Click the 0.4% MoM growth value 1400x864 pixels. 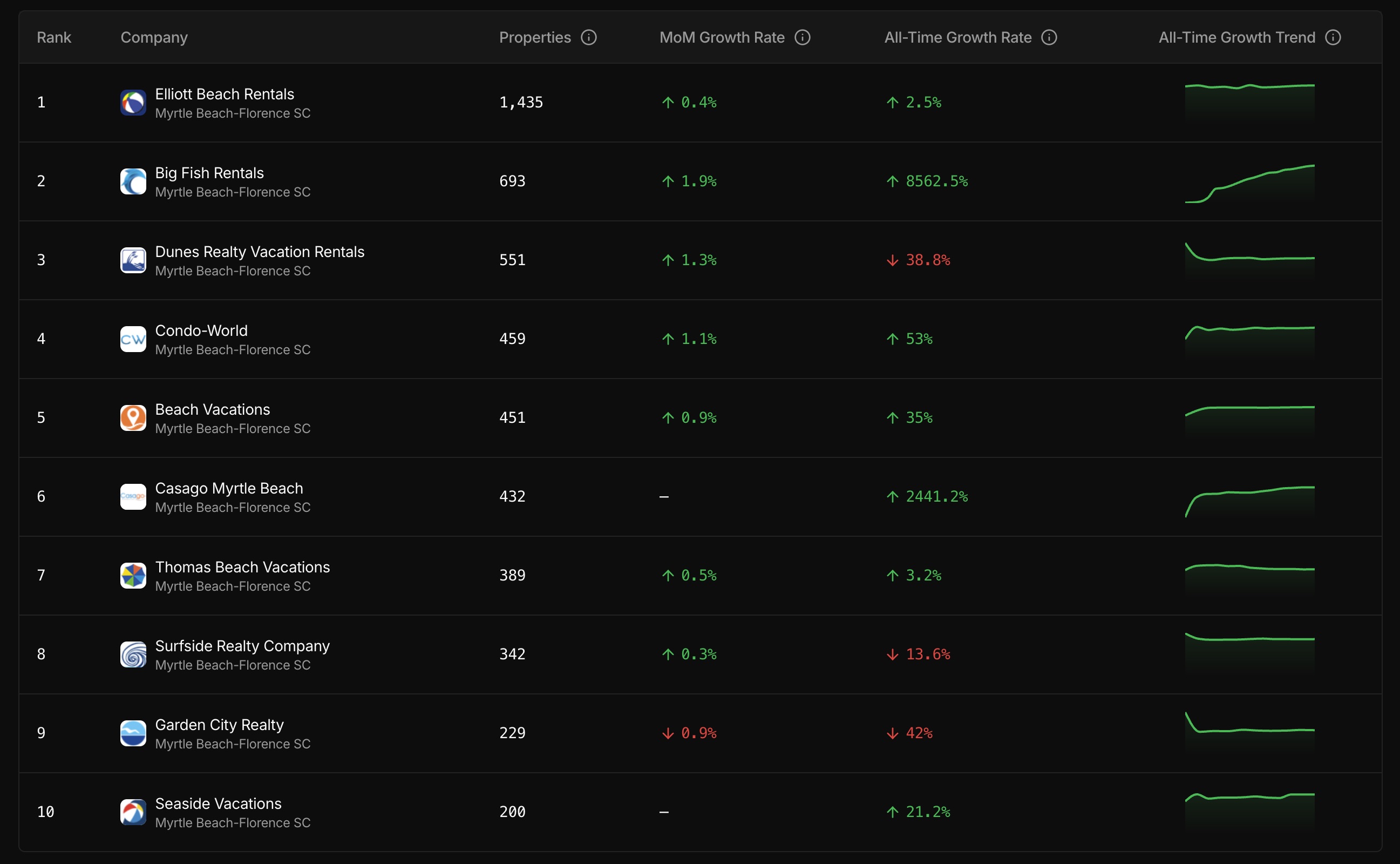[689, 103]
